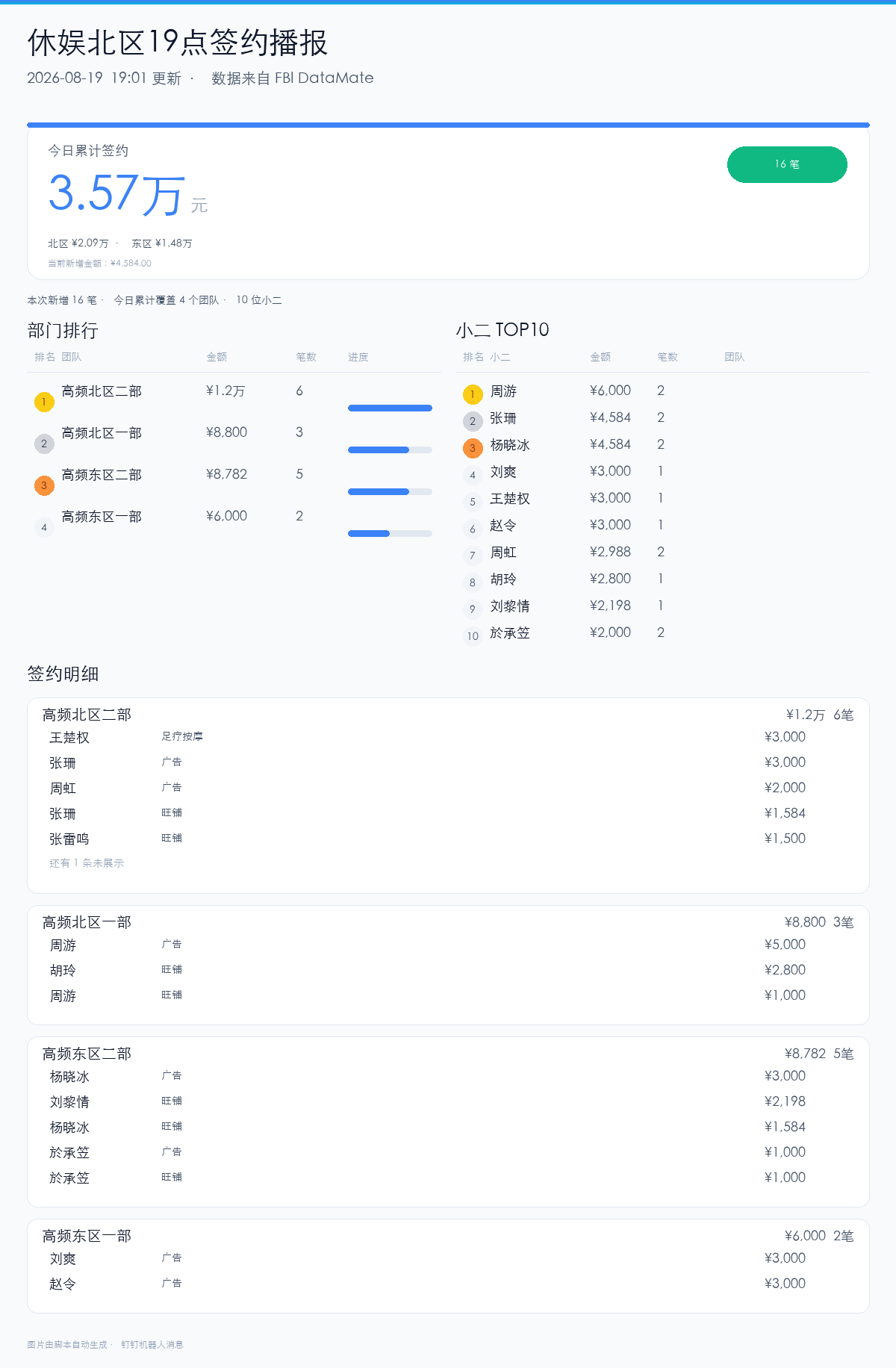Viewport: 896px width, 1368px height.
Task: Click the 笔数 column header in 小二 TOP10
Action: pyautogui.click(x=668, y=357)
